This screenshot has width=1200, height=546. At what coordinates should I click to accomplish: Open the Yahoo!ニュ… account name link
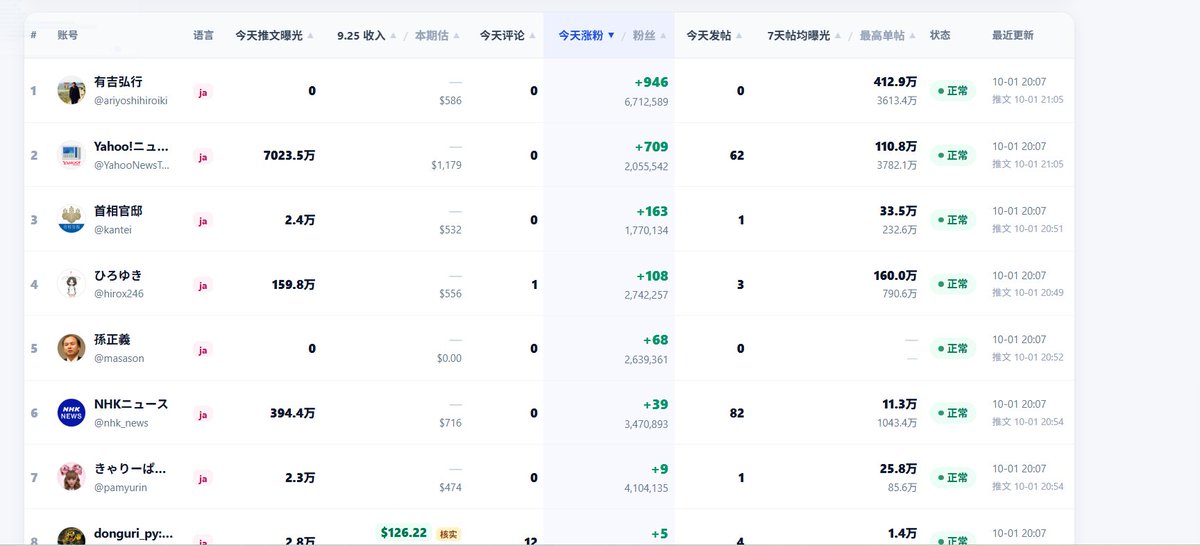point(131,146)
